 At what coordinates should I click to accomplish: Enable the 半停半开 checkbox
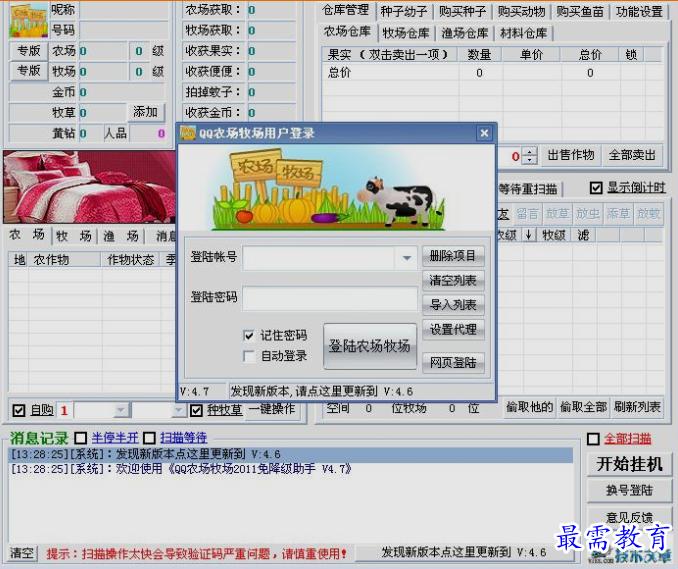point(80,438)
